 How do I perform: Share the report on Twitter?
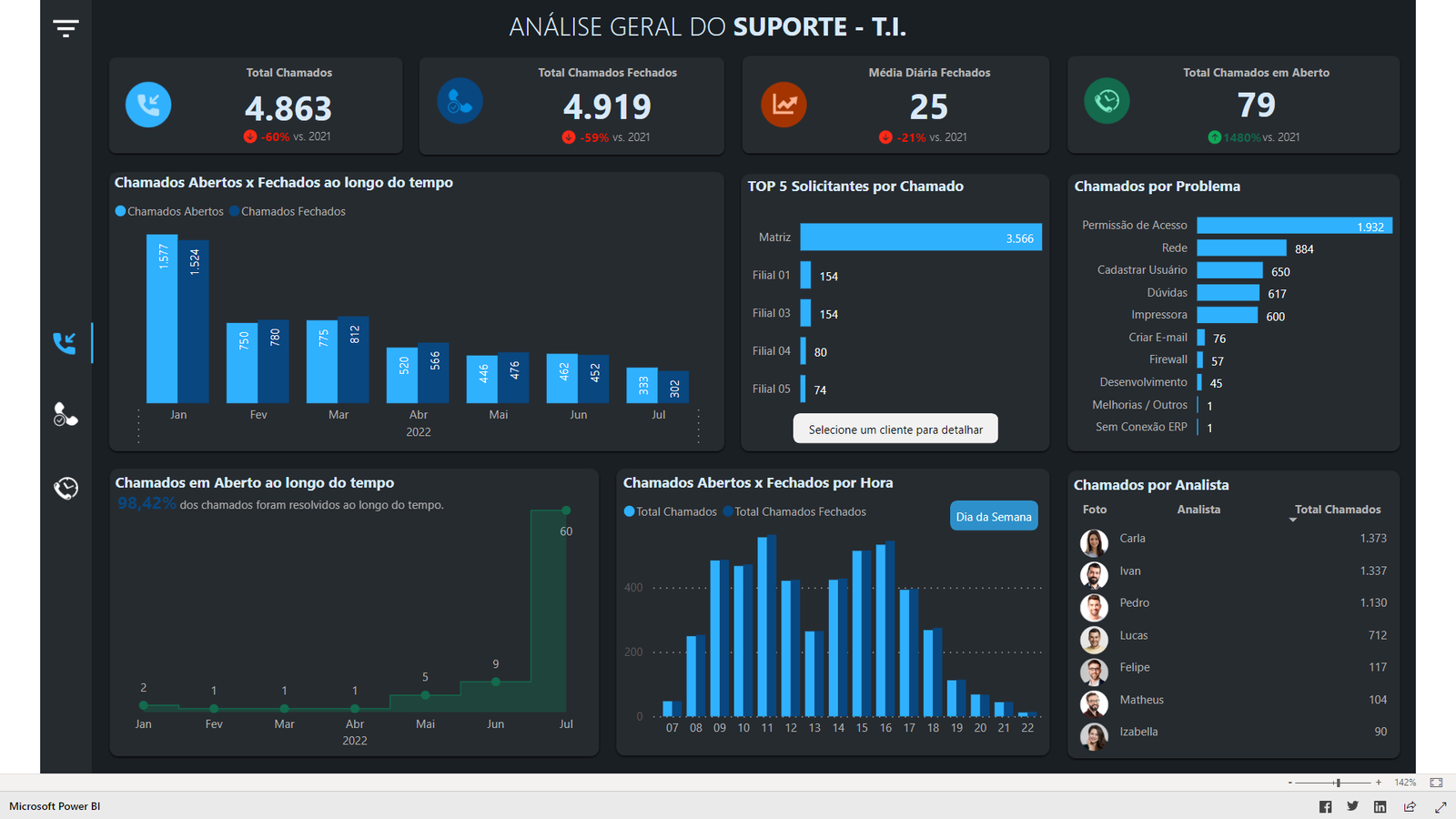pos(1352,806)
